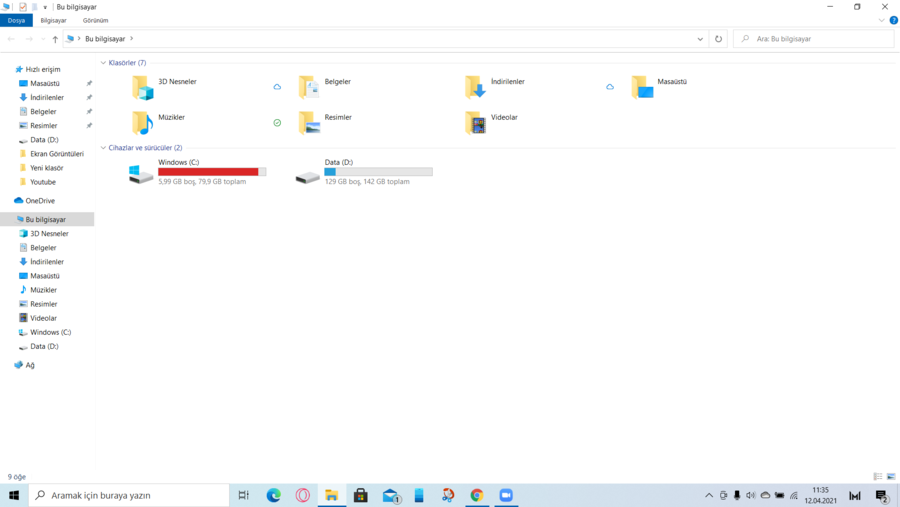Select Windows (C:) in navigation pane
This screenshot has width=900, height=507.
51,332
